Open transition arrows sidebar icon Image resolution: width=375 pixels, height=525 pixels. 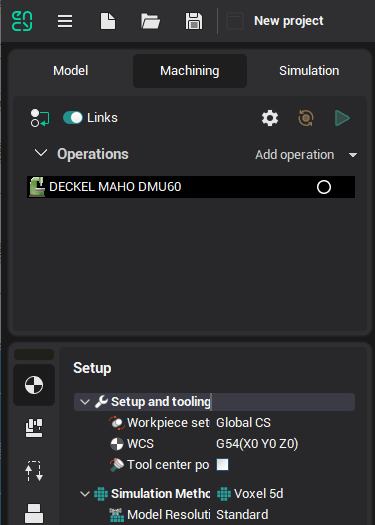[x=34, y=471]
